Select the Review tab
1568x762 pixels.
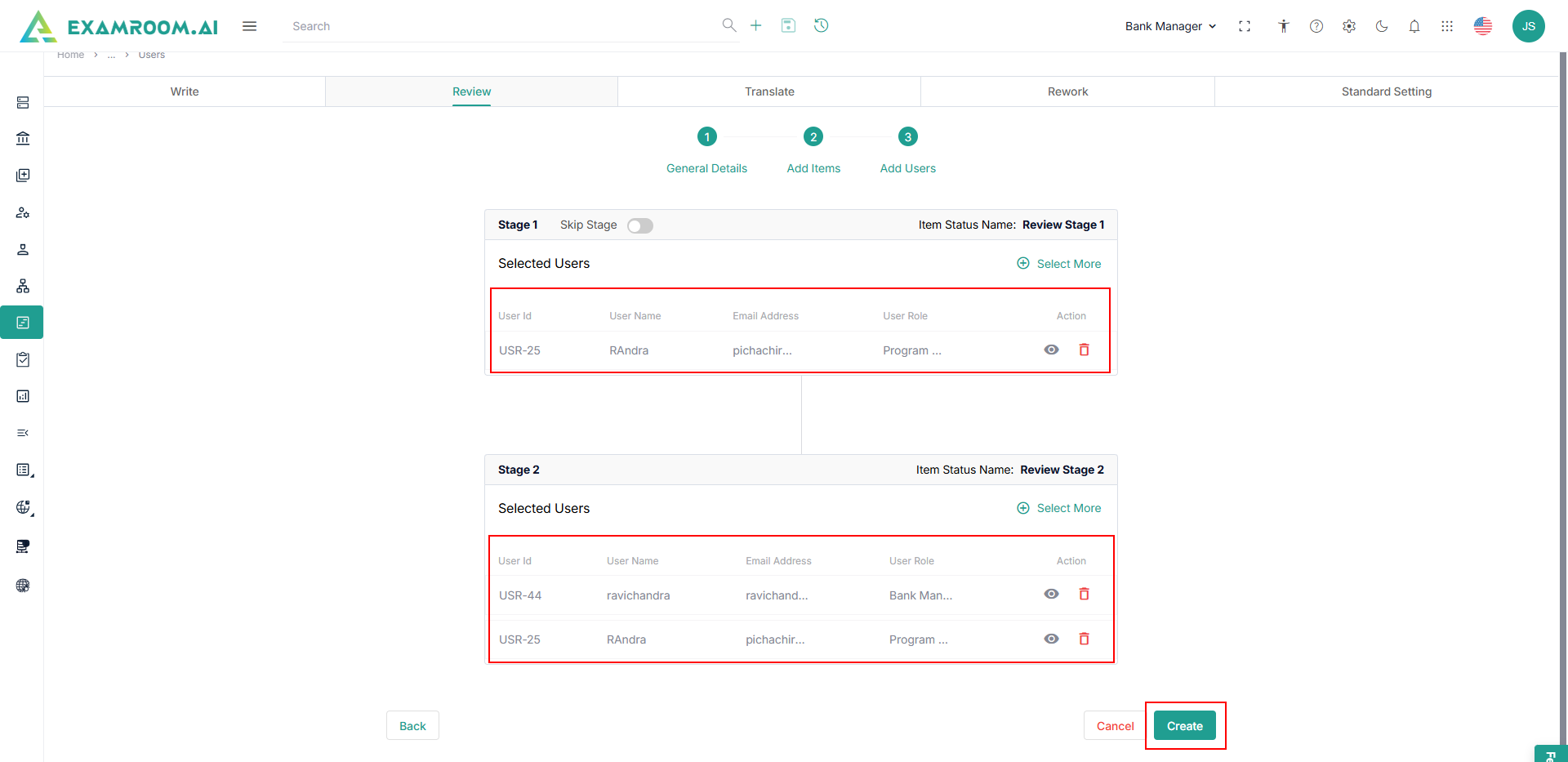[x=472, y=91]
